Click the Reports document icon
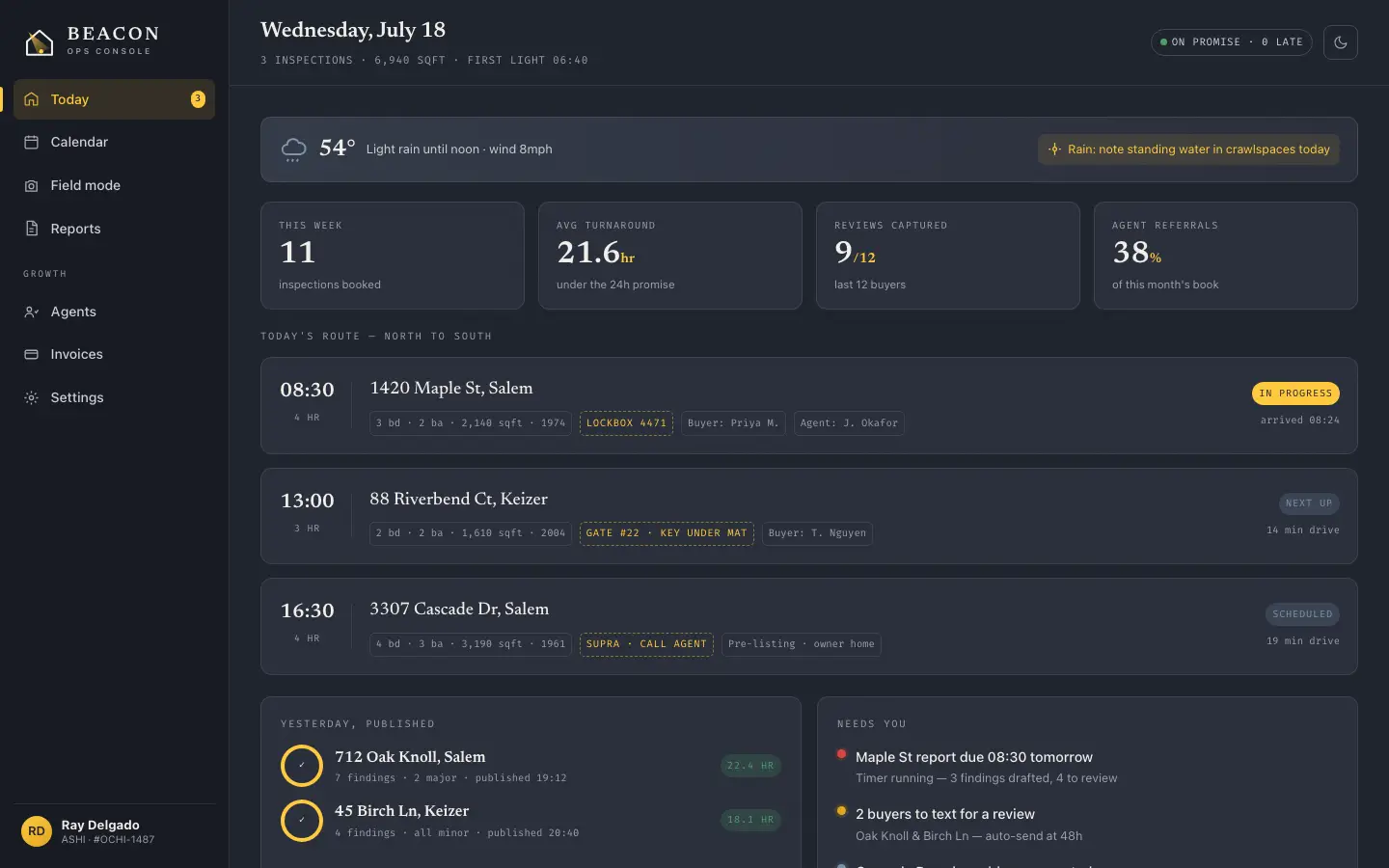Viewport: 1389px width, 868px height. click(32, 229)
